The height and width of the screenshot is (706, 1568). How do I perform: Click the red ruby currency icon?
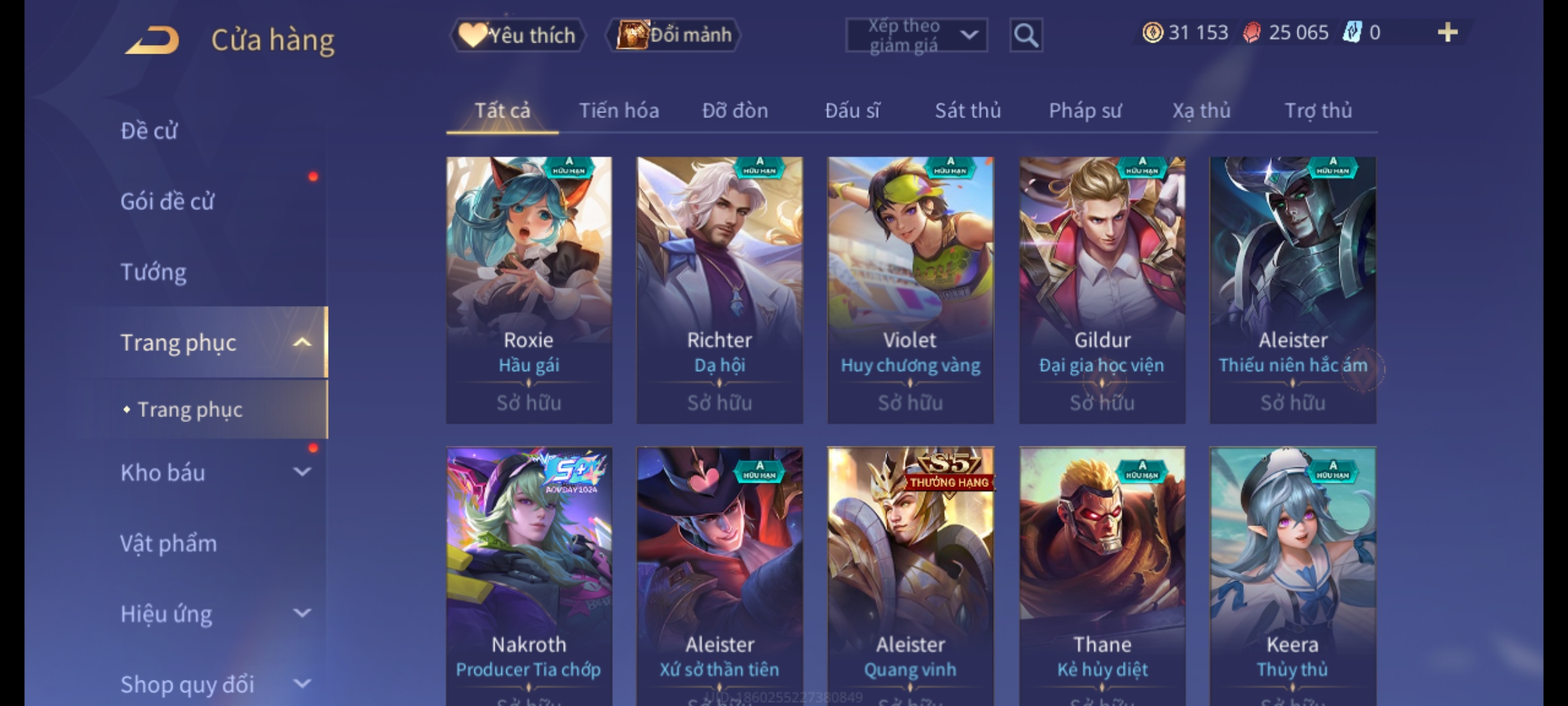[1252, 33]
